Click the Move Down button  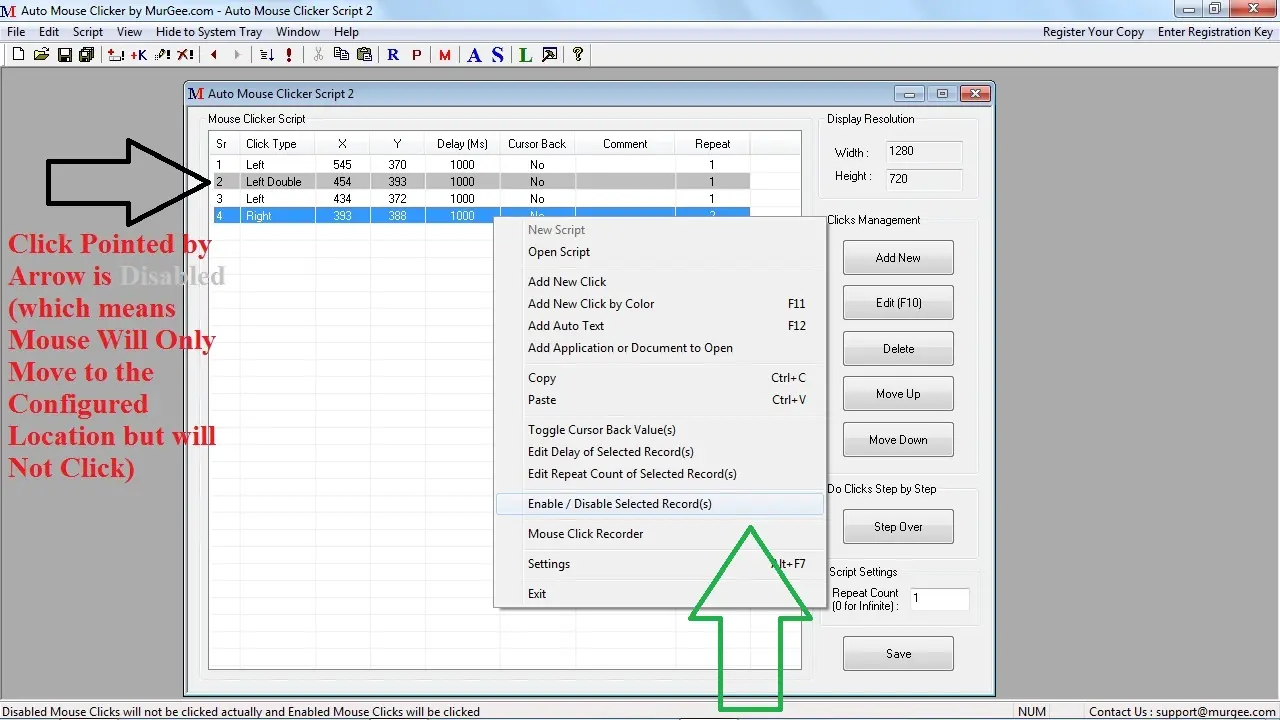click(x=898, y=440)
